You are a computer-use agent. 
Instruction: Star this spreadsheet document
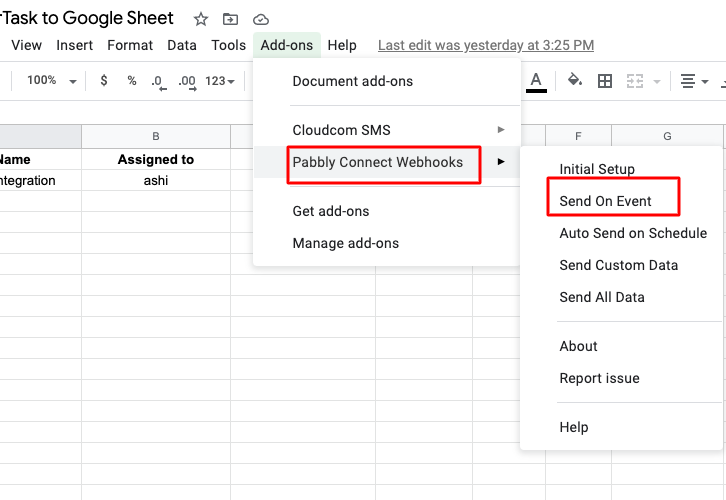tap(200, 19)
